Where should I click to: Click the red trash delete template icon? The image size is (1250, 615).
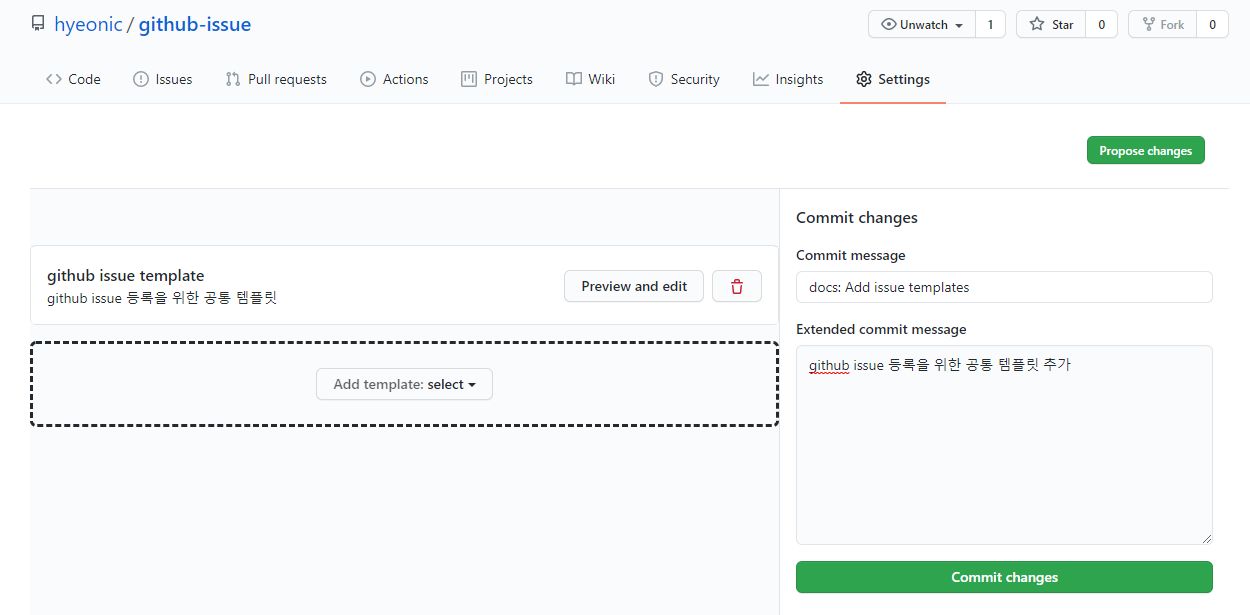(x=737, y=286)
